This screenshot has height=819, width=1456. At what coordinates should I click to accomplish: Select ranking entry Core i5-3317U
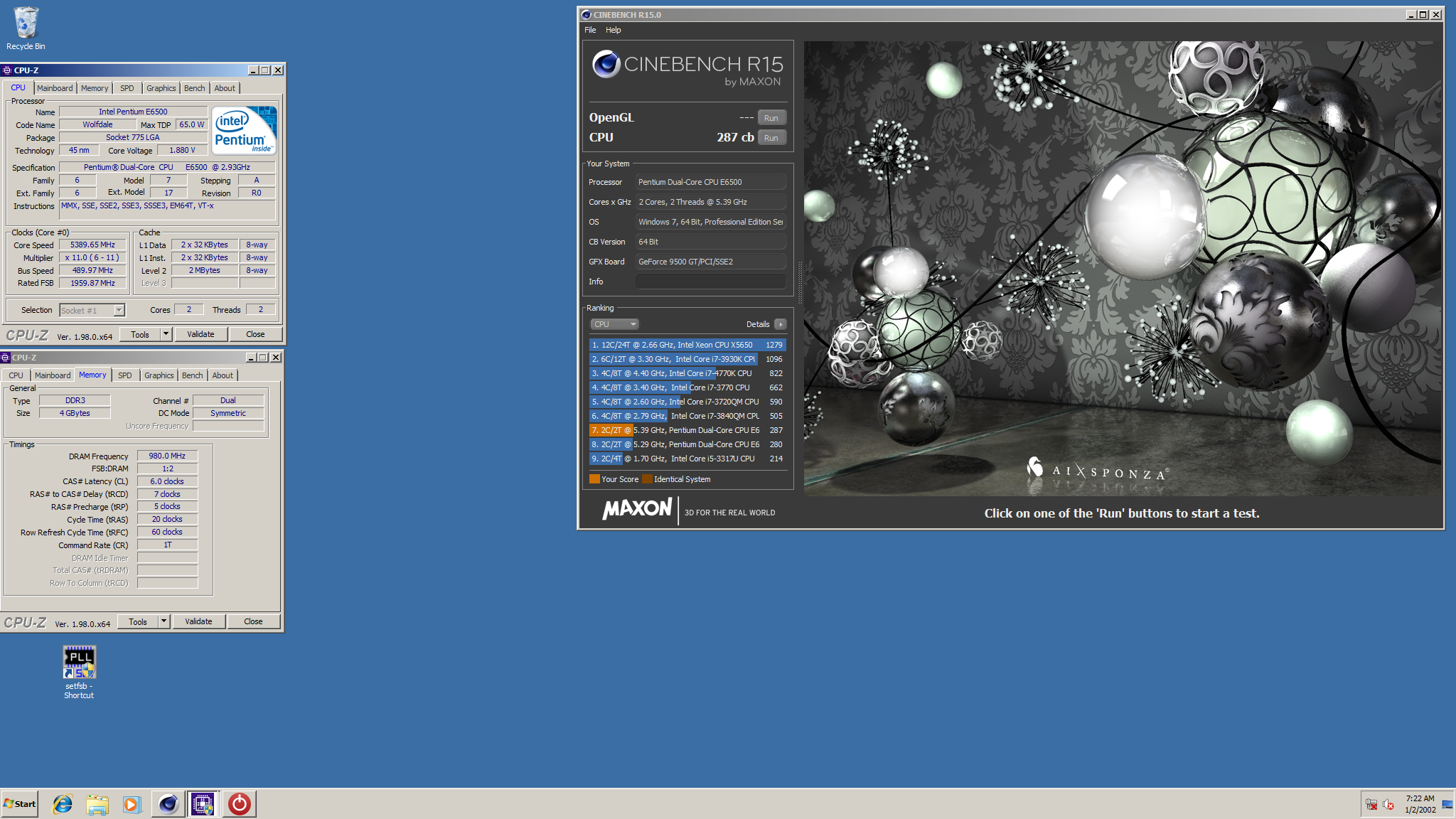pos(687,459)
